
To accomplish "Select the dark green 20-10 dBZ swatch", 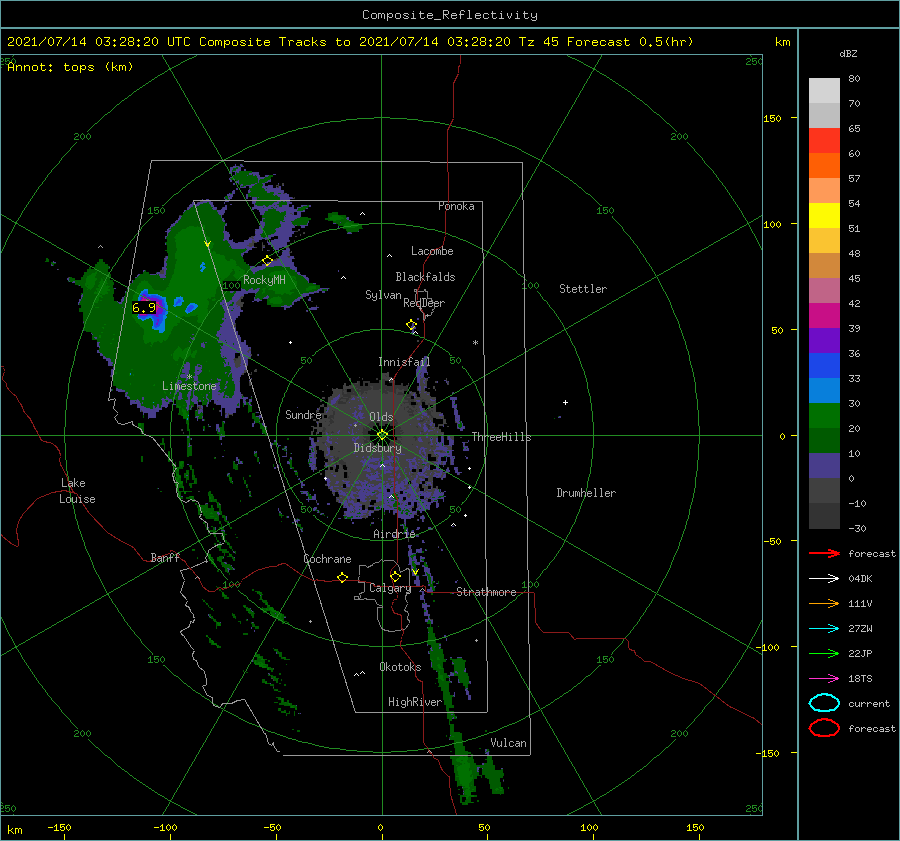I will [x=824, y=441].
